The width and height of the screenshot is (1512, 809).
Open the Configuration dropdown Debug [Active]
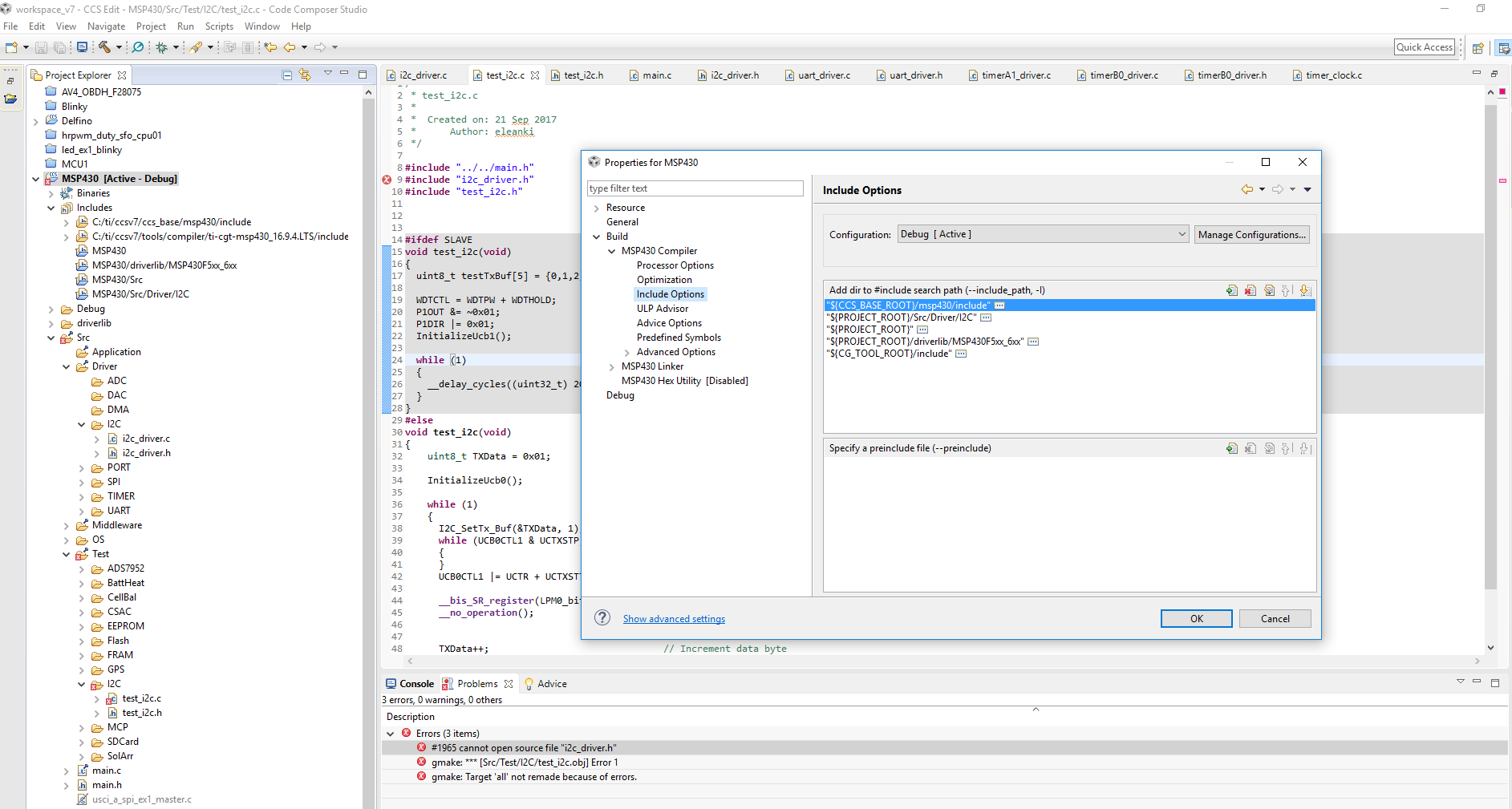(x=1043, y=234)
